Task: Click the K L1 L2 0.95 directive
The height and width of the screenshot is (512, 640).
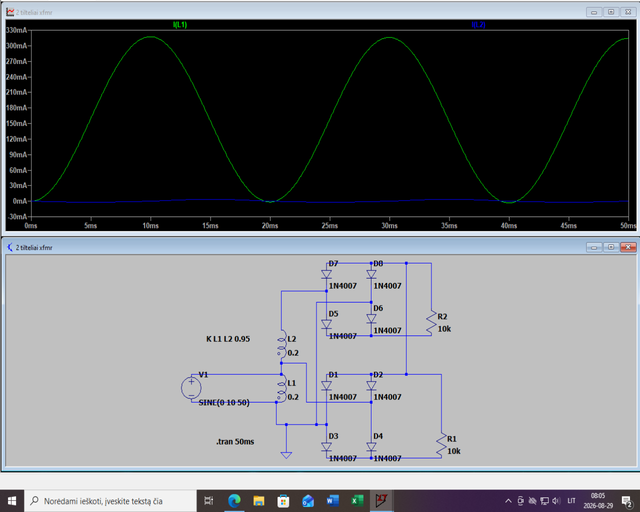Action: 228,339
